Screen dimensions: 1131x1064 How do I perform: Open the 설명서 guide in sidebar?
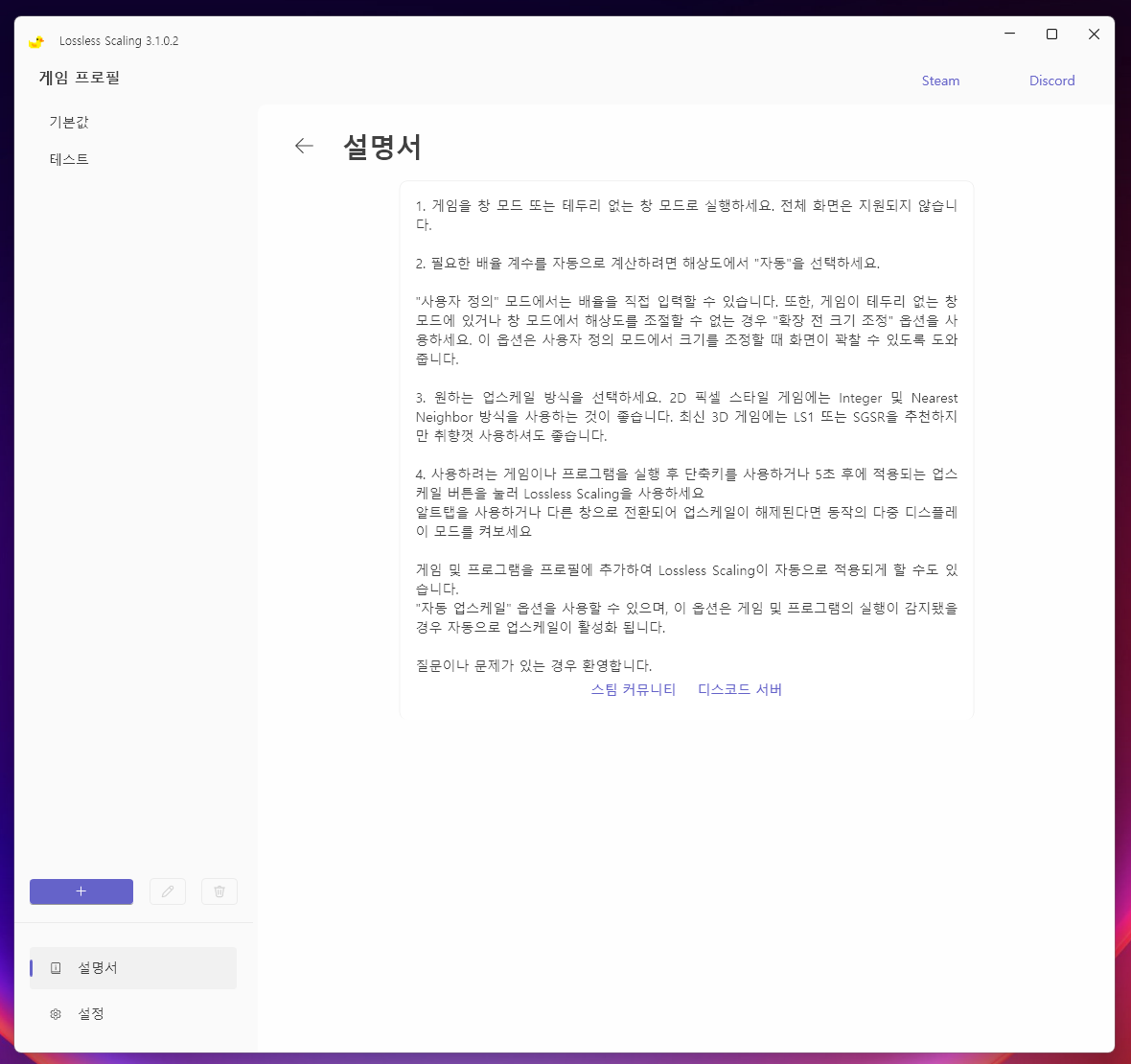point(133,967)
